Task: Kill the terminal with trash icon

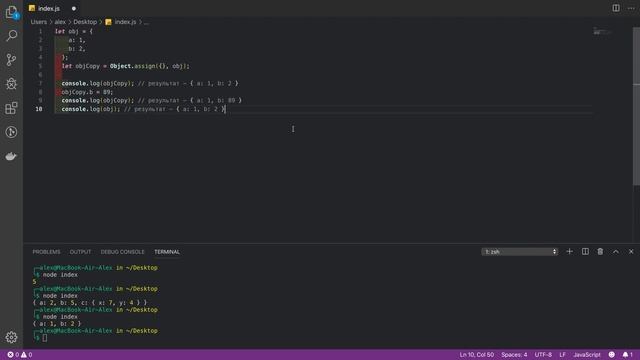Action: click(x=600, y=252)
